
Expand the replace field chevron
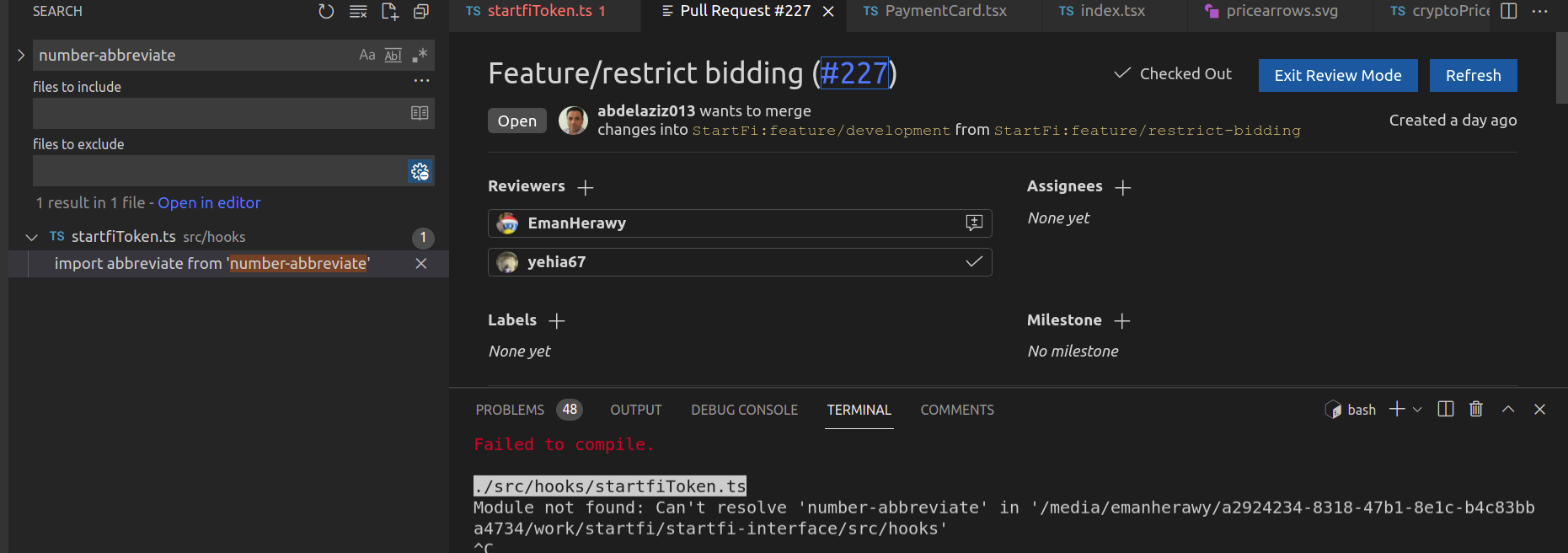click(20, 55)
